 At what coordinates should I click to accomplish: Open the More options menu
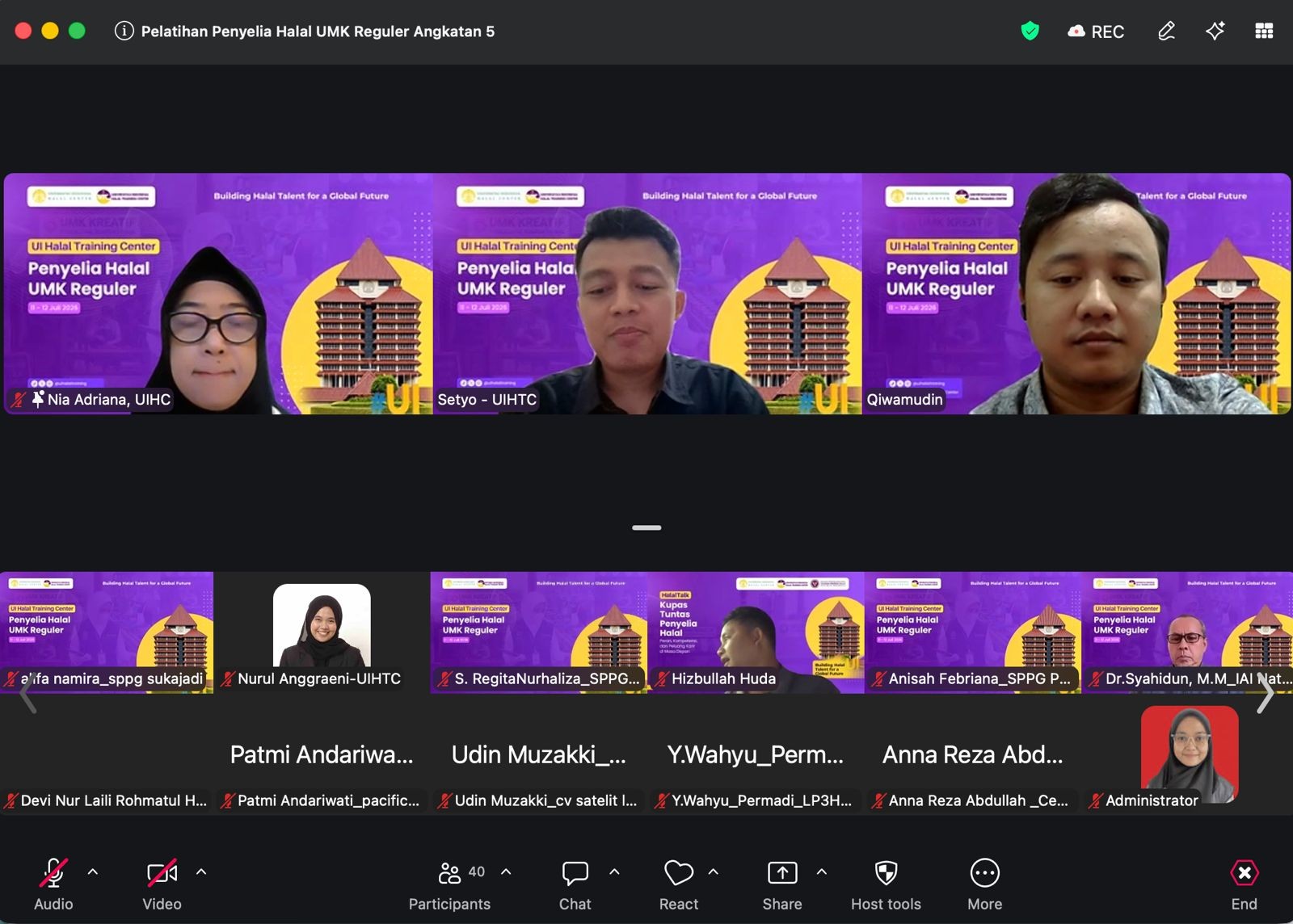tap(984, 884)
